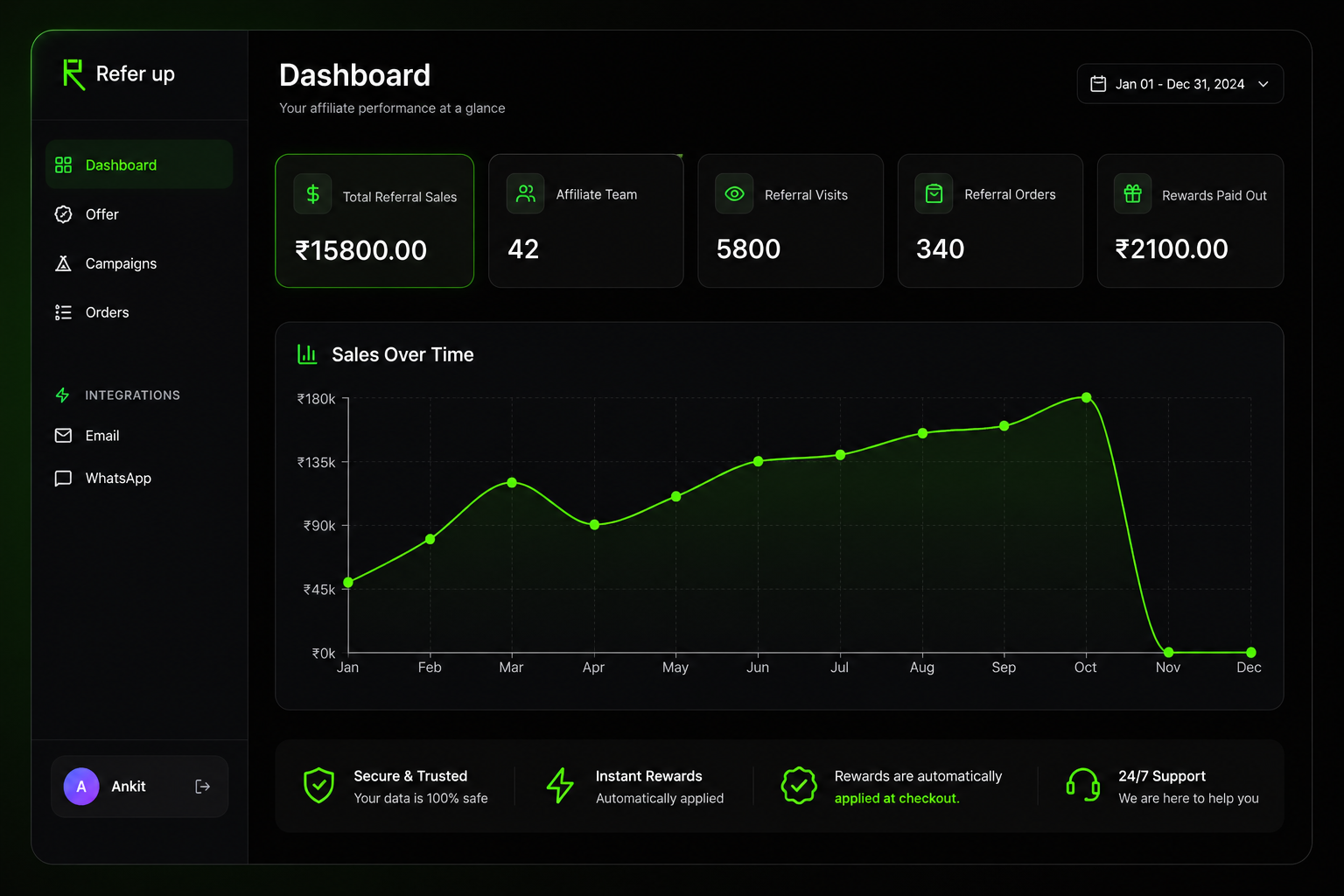Screen dimensions: 1344x896
Task: Click the shopping bag icon on Referral Orders
Action: click(934, 193)
